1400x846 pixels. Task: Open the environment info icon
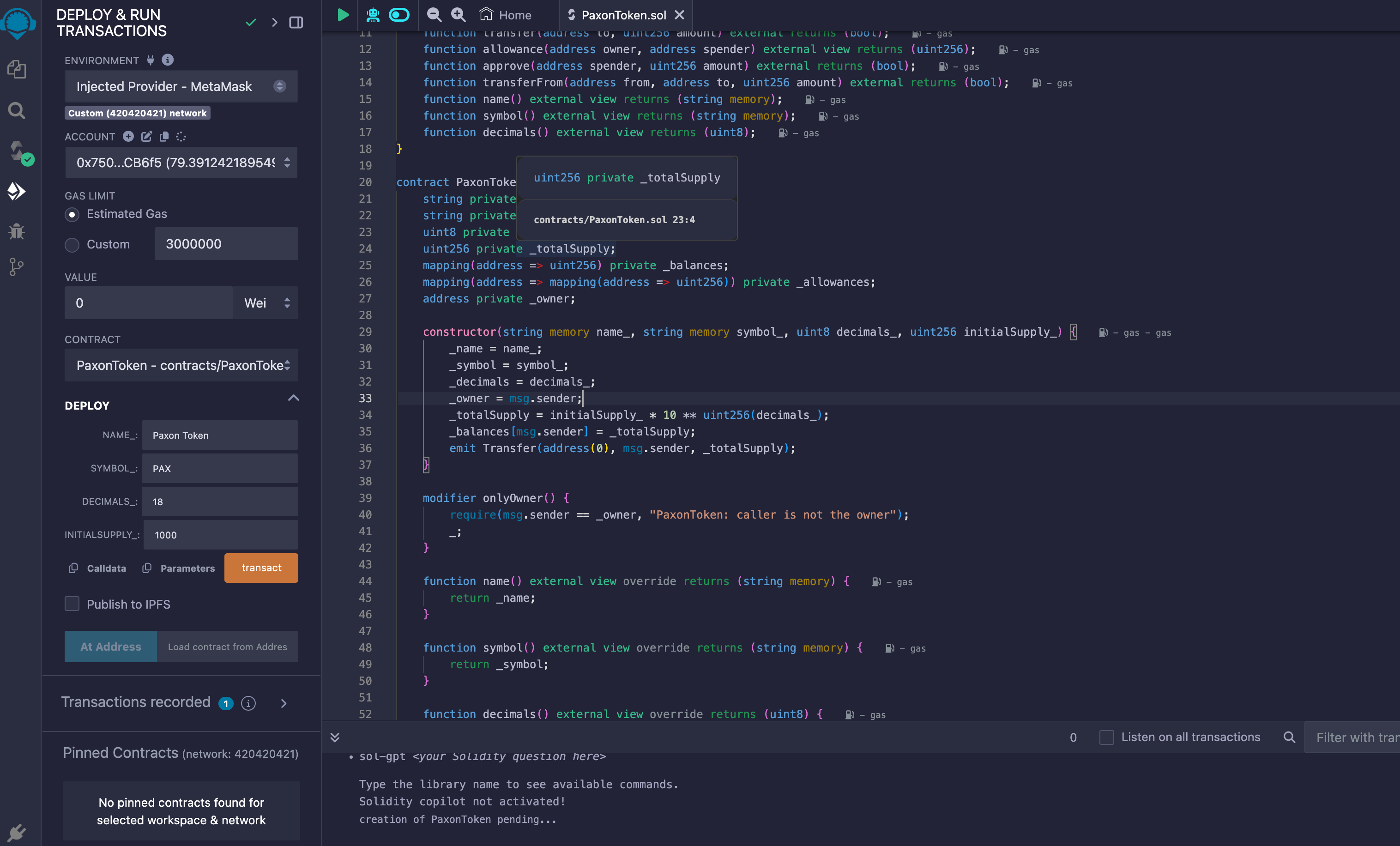[x=168, y=60]
